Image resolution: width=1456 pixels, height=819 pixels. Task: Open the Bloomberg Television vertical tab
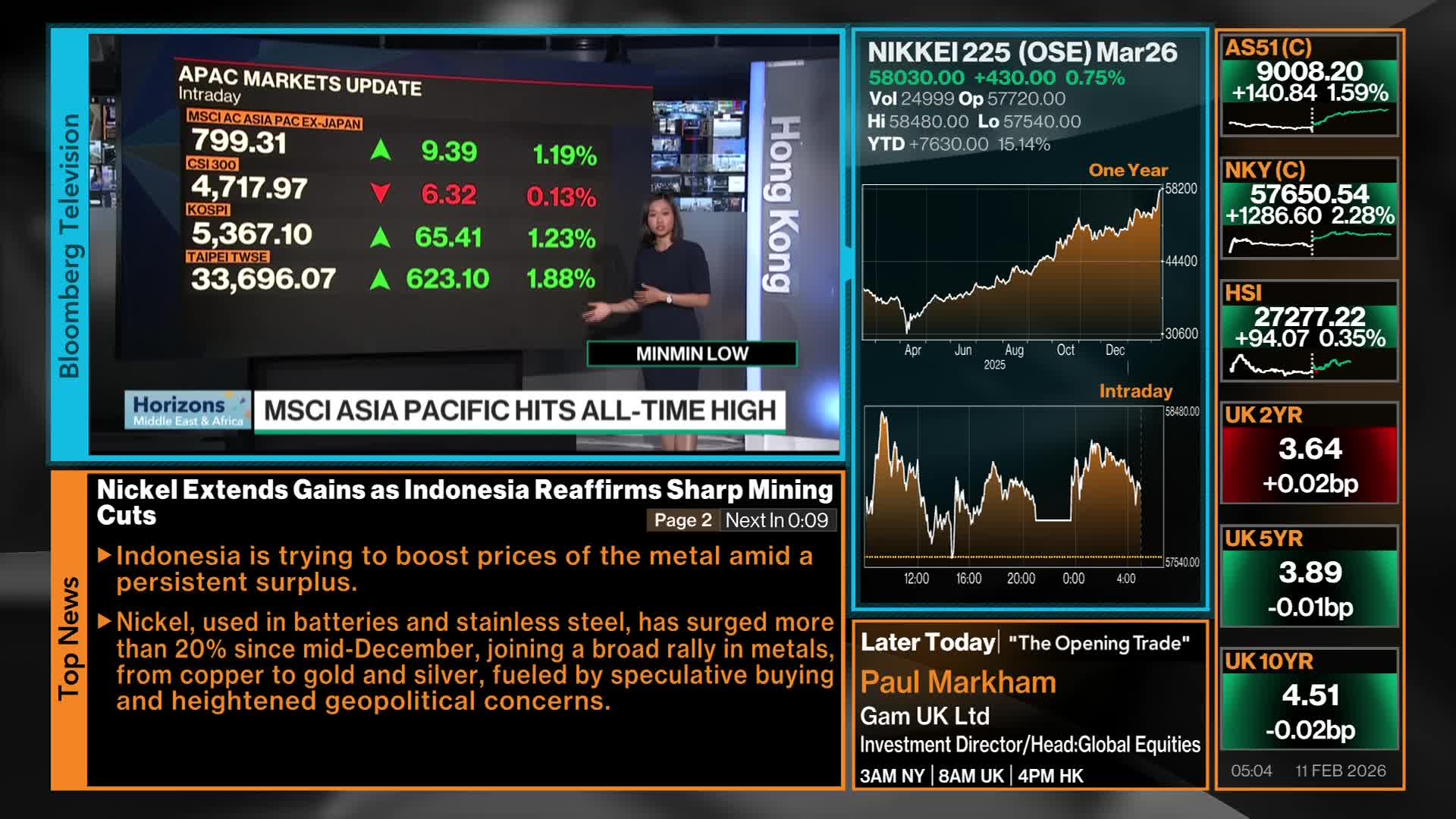coord(69,245)
